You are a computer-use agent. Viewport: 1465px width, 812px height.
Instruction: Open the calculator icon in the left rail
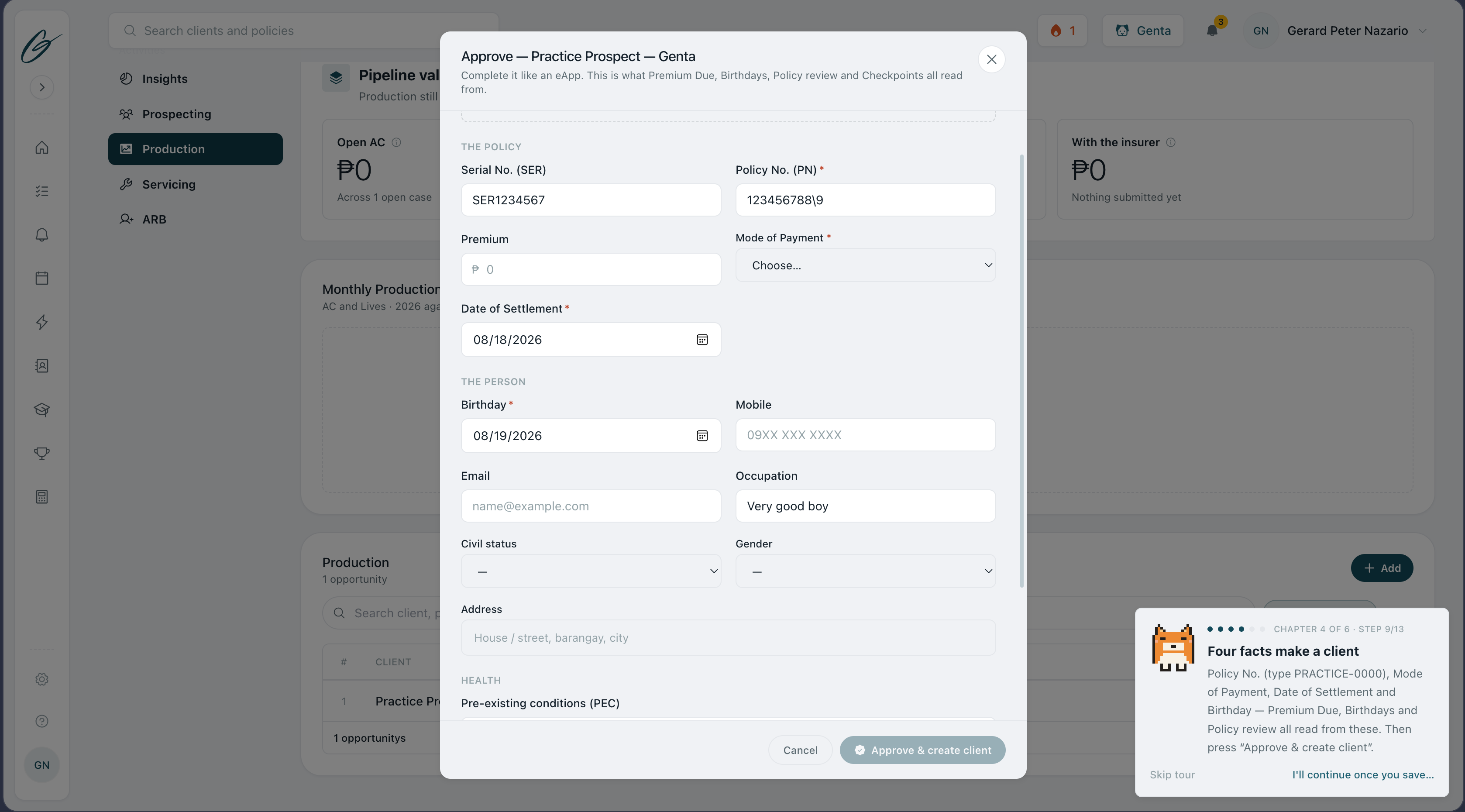click(x=41, y=497)
